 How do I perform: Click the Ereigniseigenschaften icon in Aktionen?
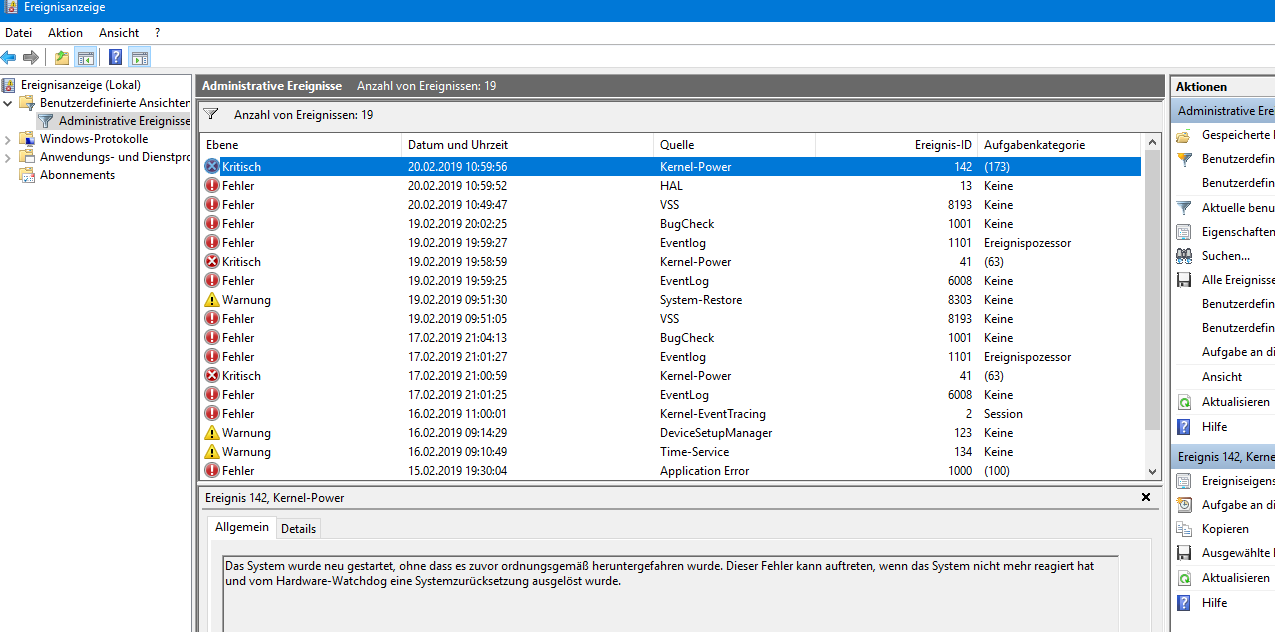click(x=1184, y=481)
